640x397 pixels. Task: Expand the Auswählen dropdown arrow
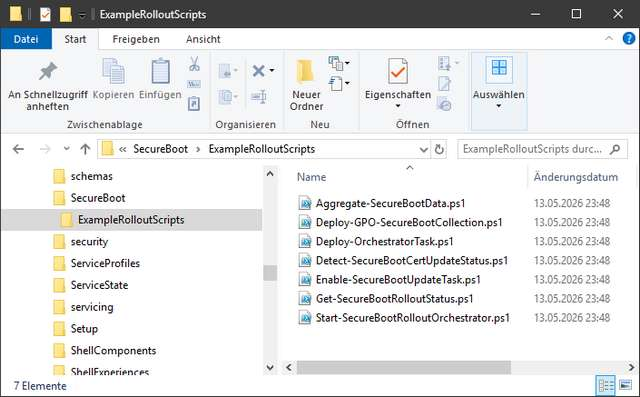(498, 106)
